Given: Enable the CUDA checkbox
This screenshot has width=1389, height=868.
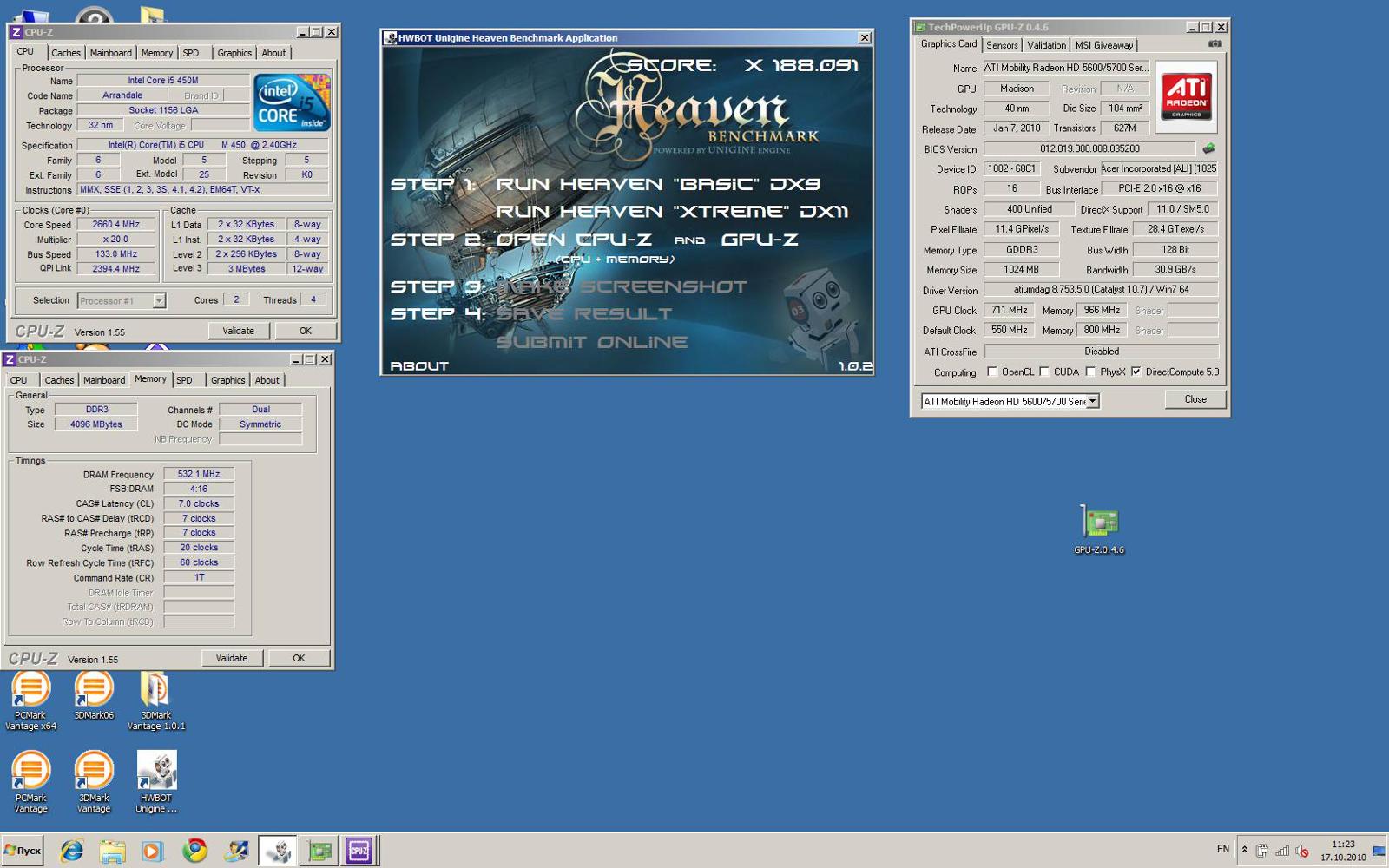Looking at the screenshot, I should (1044, 372).
